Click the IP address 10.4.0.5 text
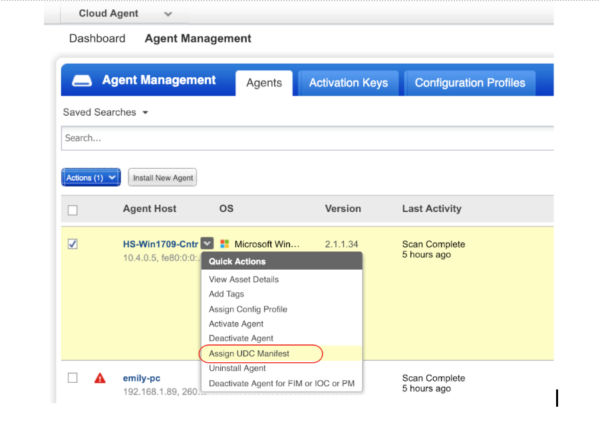 (x=140, y=258)
